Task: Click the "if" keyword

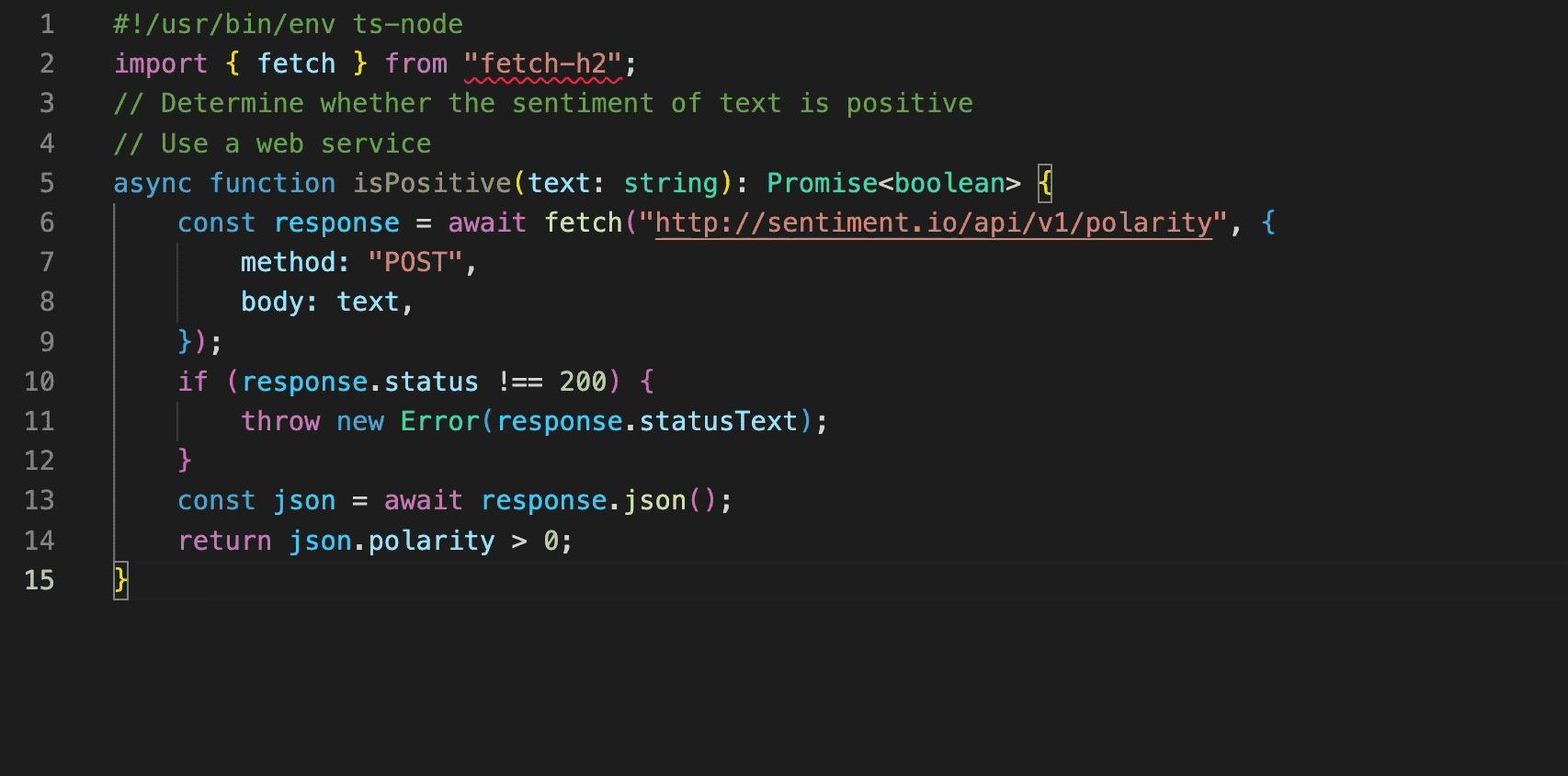Action: pos(193,382)
